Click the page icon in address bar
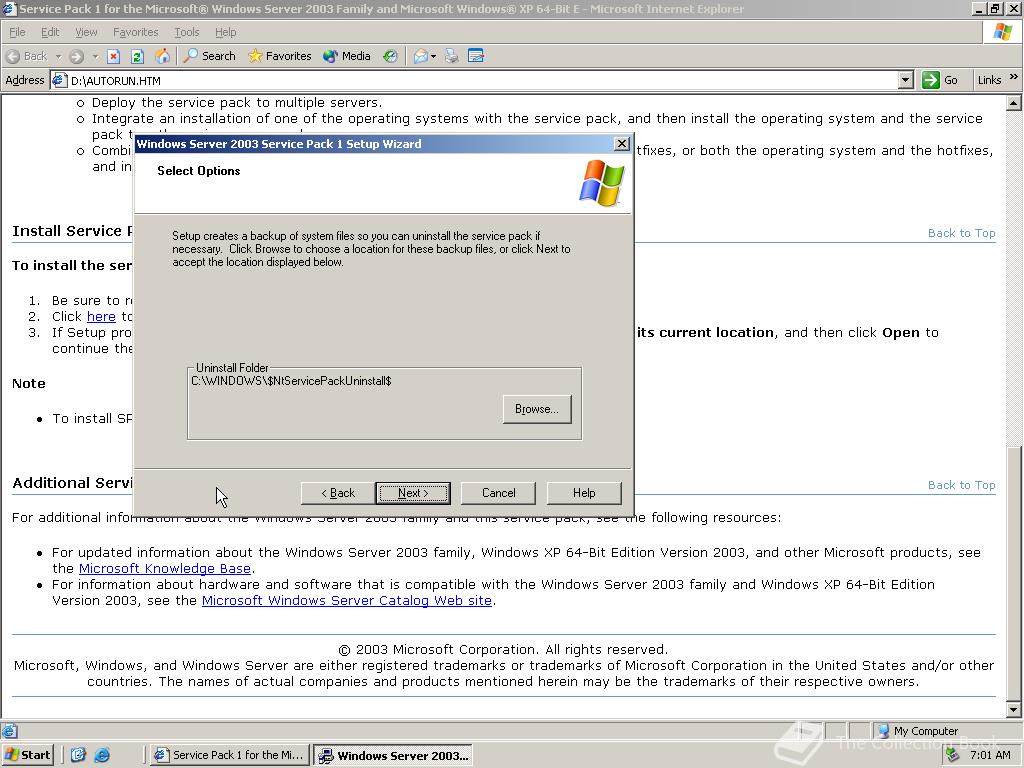1024x768 pixels. pos(59,80)
